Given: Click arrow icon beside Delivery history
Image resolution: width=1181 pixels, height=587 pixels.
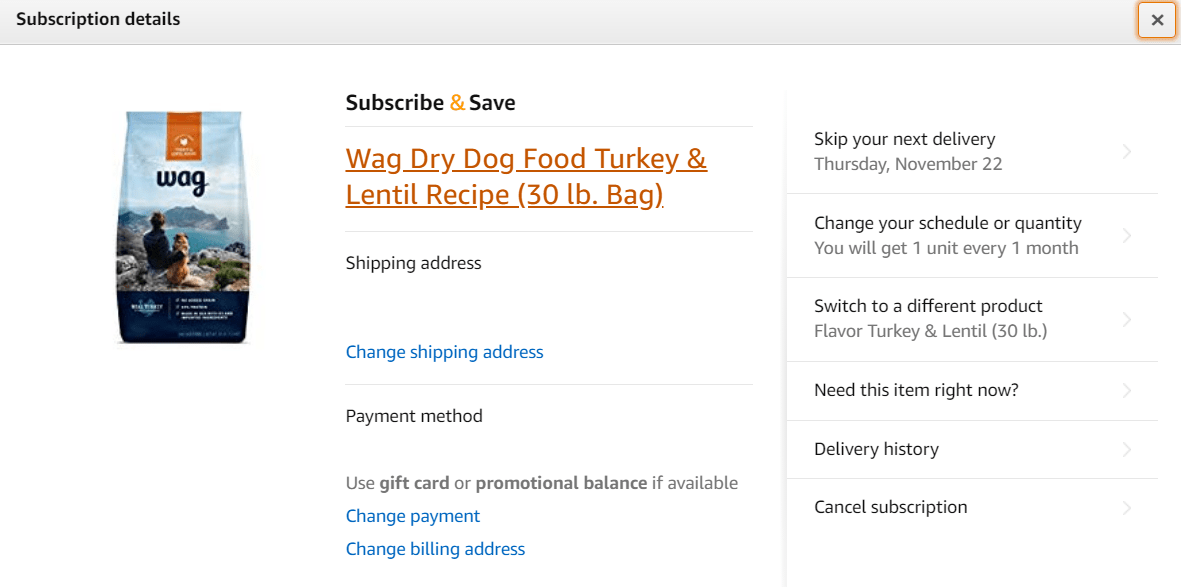Looking at the screenshot, I should click(x=1127, y=449).
